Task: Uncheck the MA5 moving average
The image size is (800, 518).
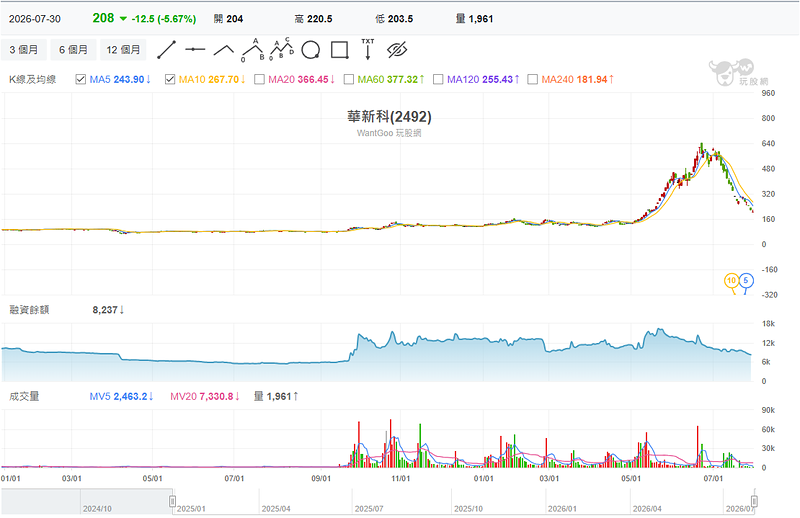Action: coord(80,79)
